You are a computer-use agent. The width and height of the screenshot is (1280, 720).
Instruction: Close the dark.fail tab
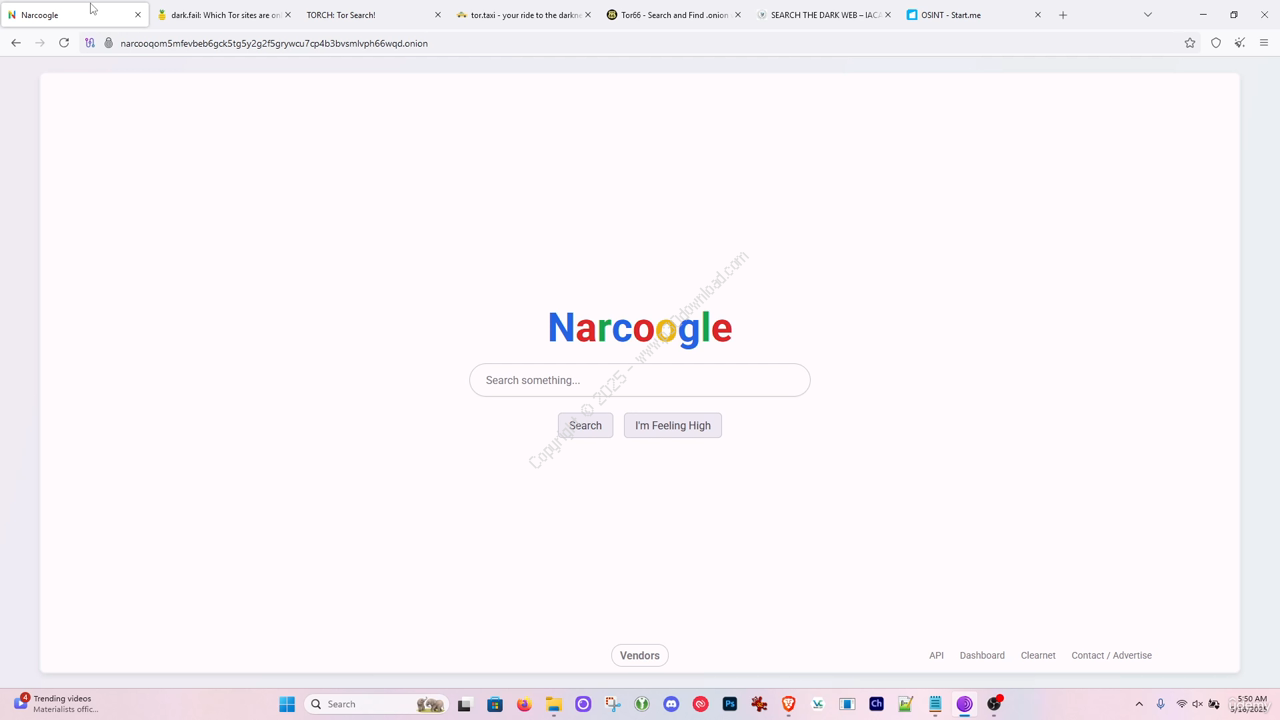point(288,15)
